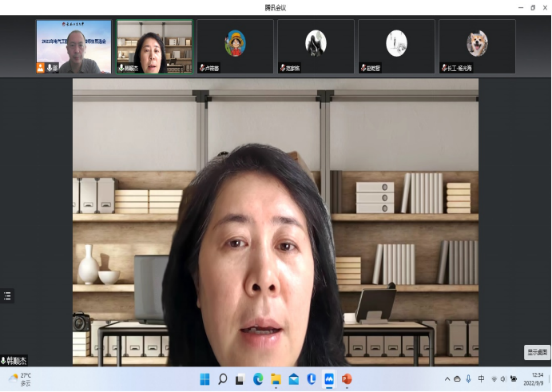Image resolution: width=552 pixels, height=392 pixels.
Task: Expand hidden system tray icons chevron
Action: (447, 379)
